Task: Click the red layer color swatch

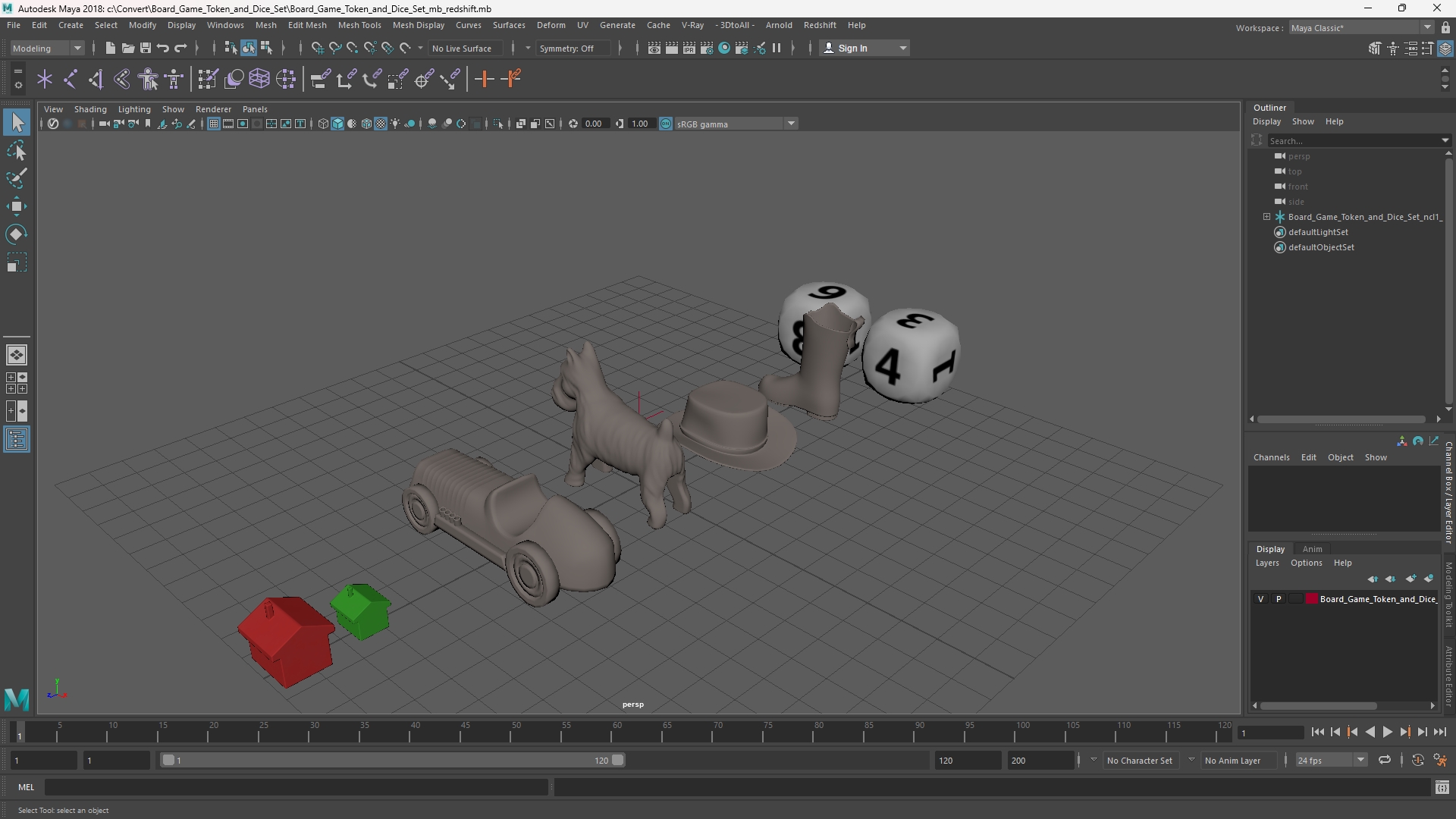Action: 1311,599
